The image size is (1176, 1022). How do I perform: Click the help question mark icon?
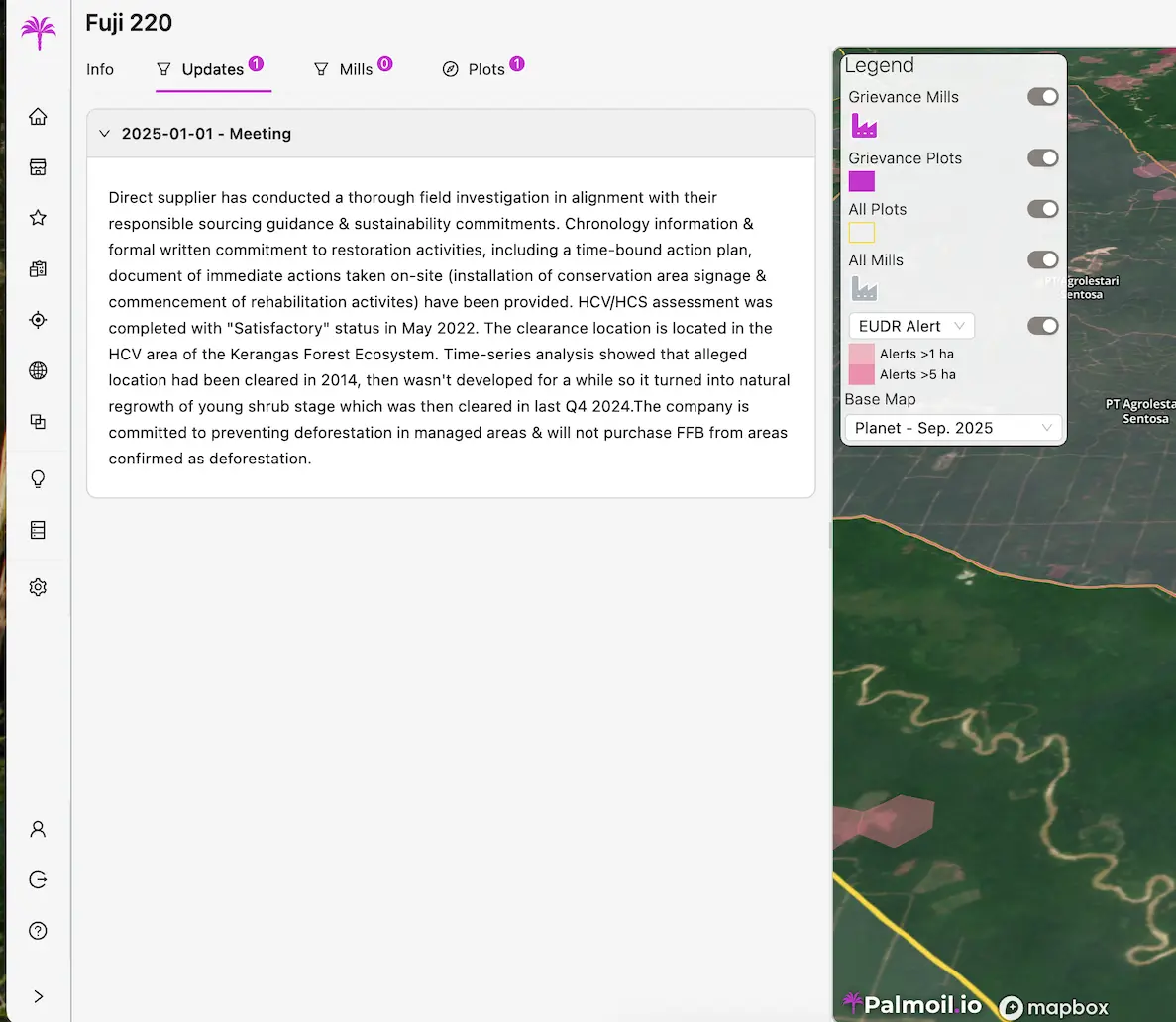click(38, 931)
